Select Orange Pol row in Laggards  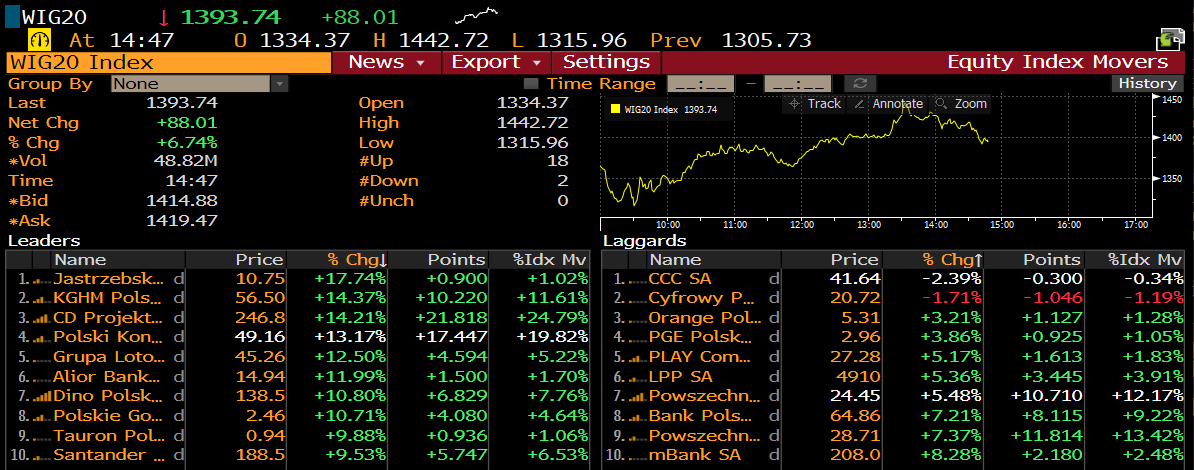coord(893,318)
